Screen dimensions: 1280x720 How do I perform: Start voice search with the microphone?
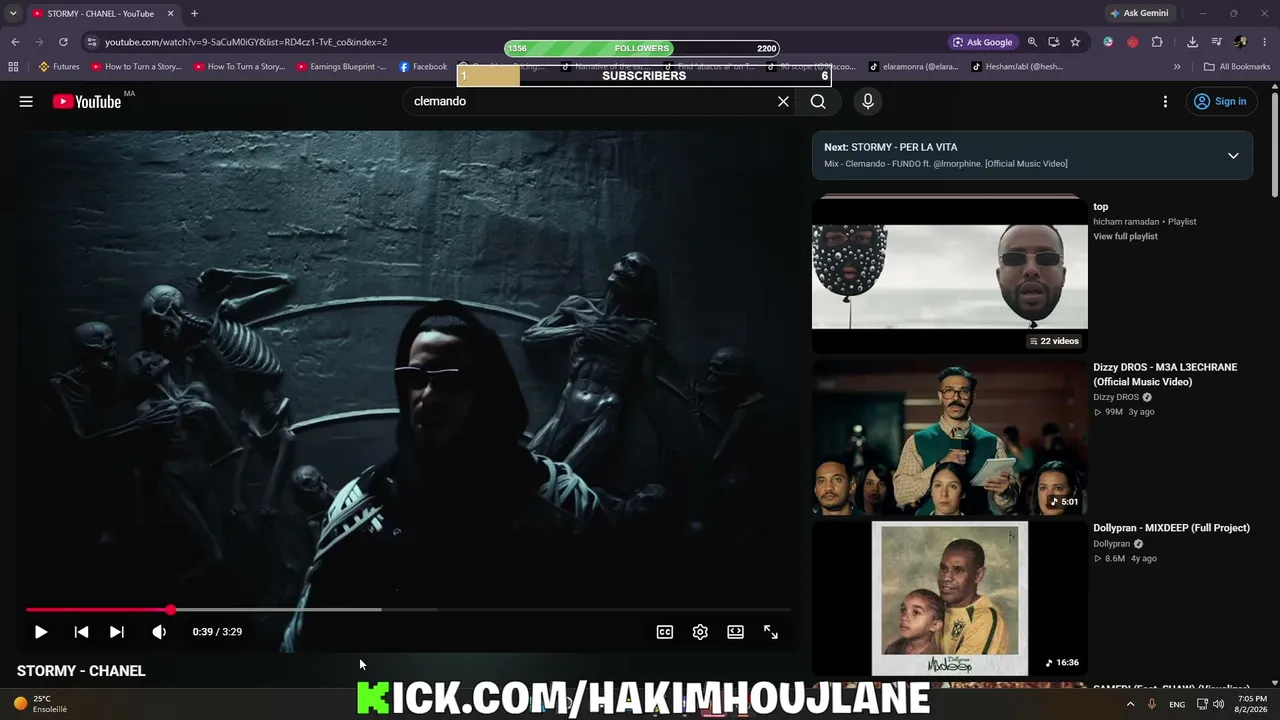[x=868, y=101]
